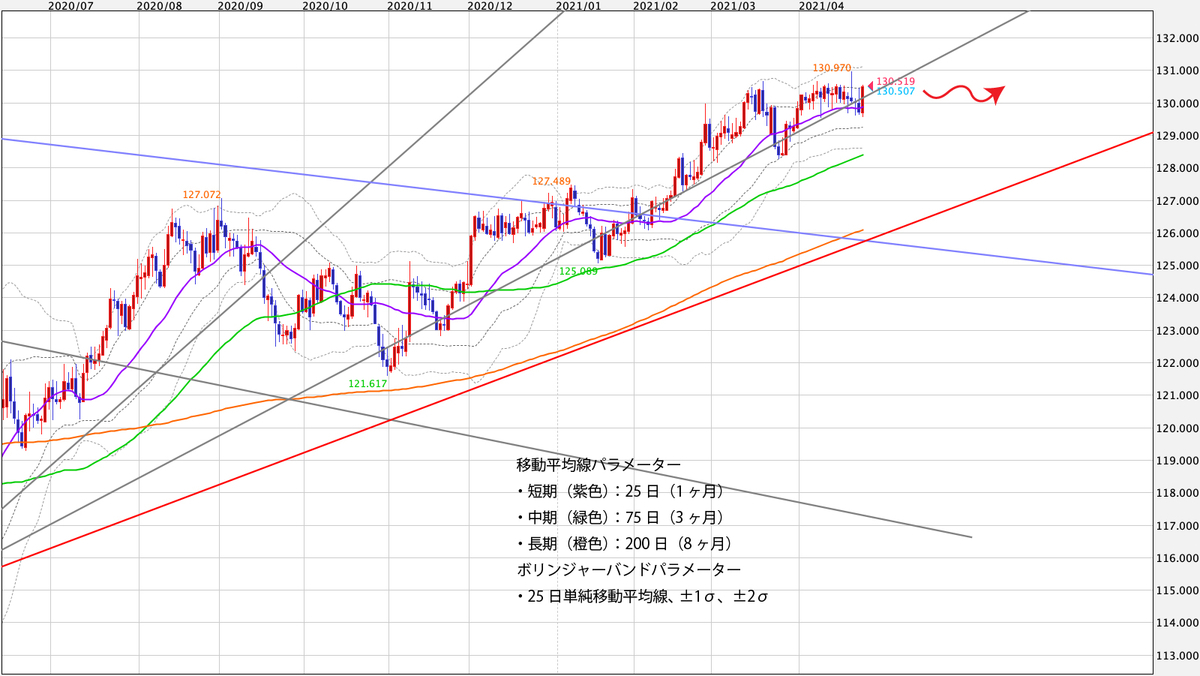Select the 113.000 price axis value

1176,656
